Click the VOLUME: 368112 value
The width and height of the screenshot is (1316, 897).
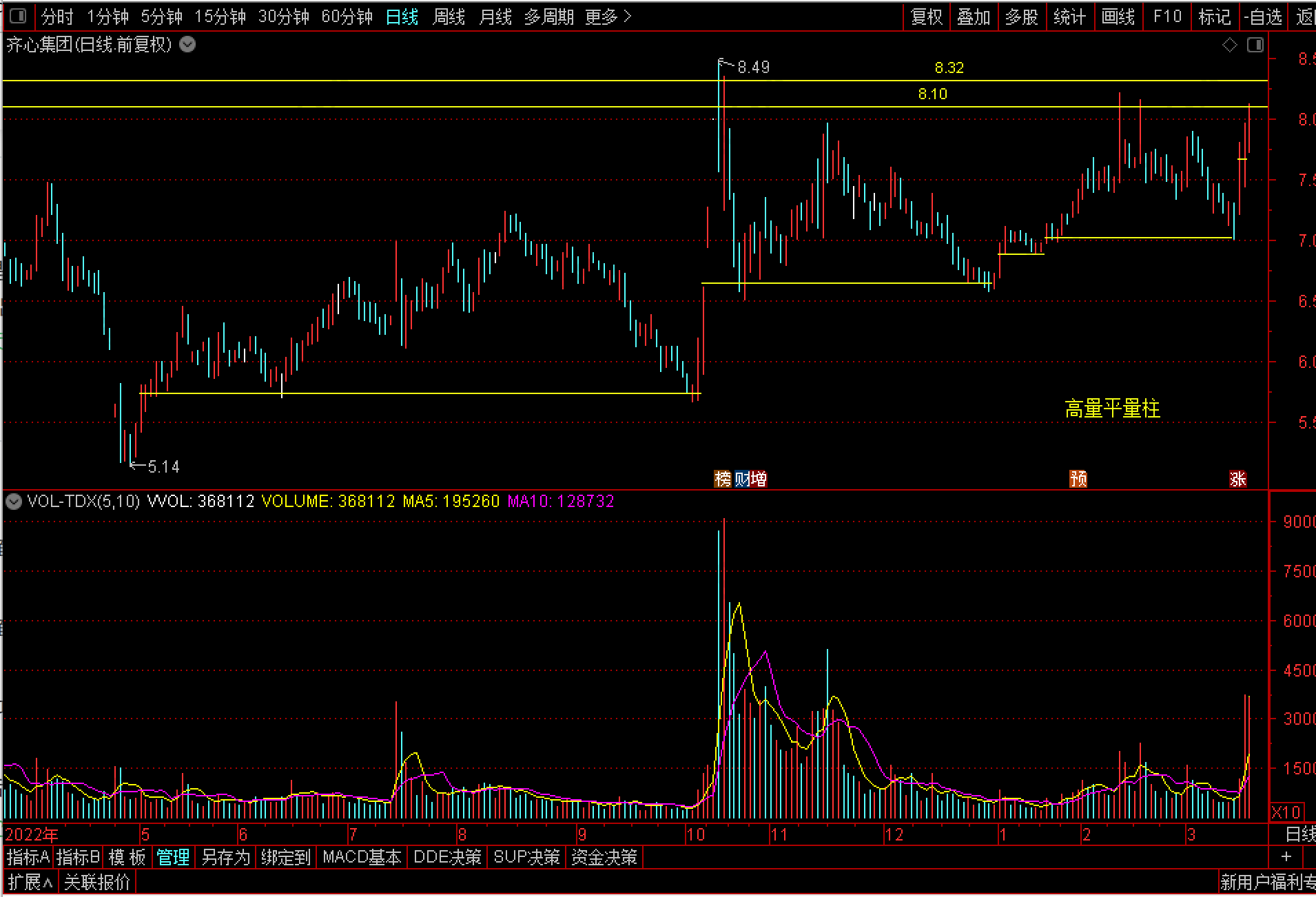329,502
